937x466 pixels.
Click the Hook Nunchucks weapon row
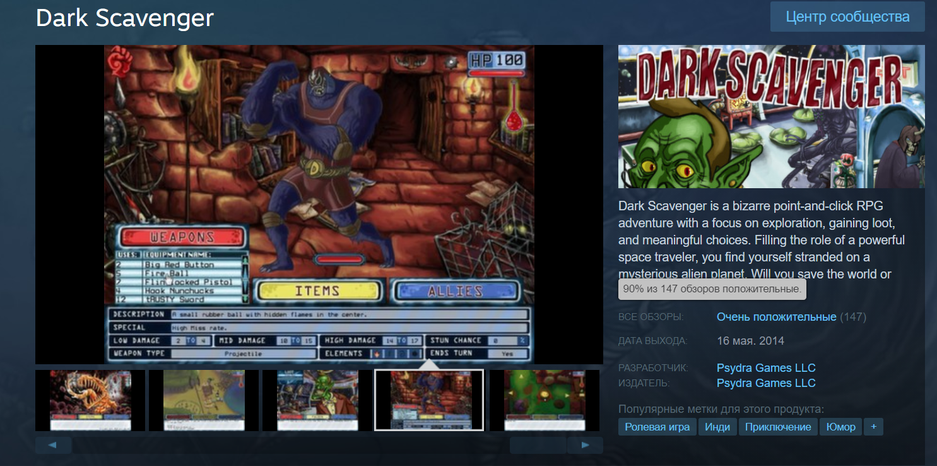pos(178,290)
